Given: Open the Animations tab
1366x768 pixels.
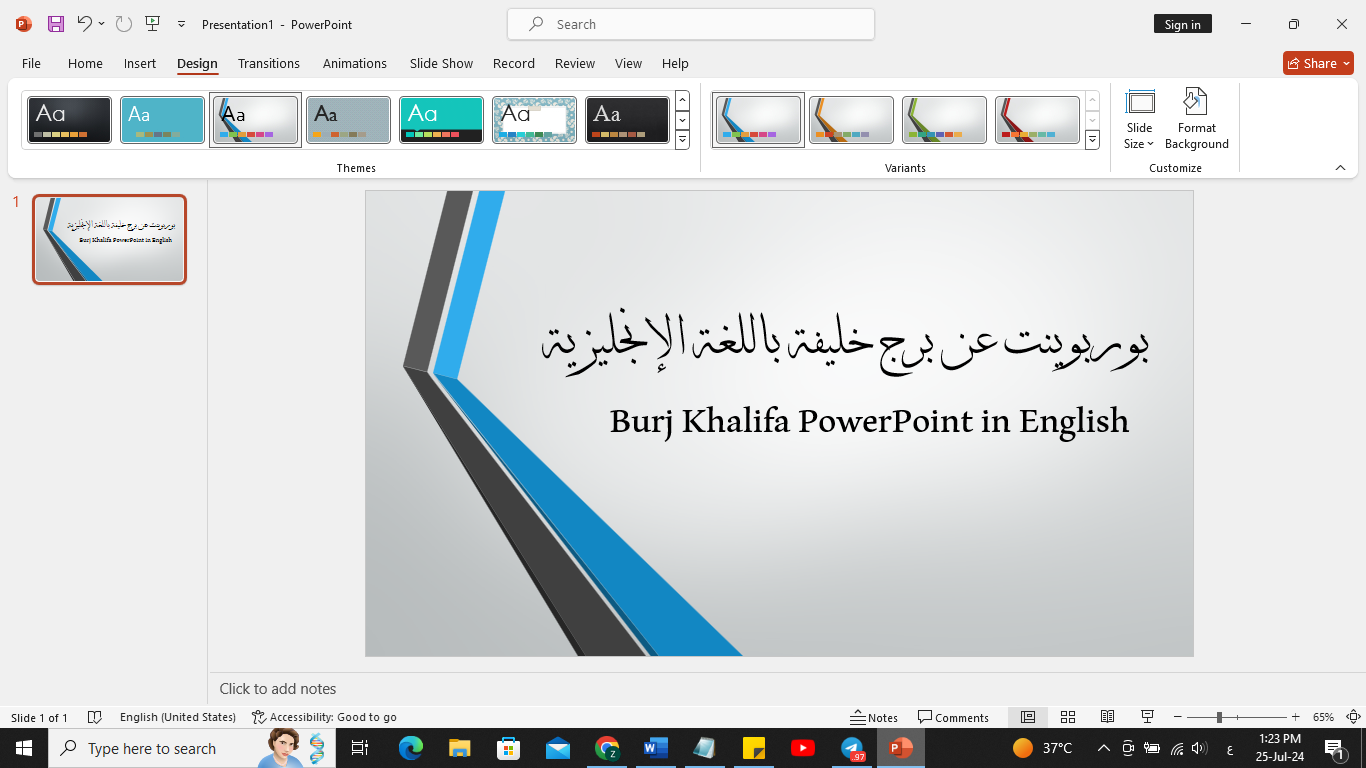Looking at the screenshot, I should [x=355, y=63].
